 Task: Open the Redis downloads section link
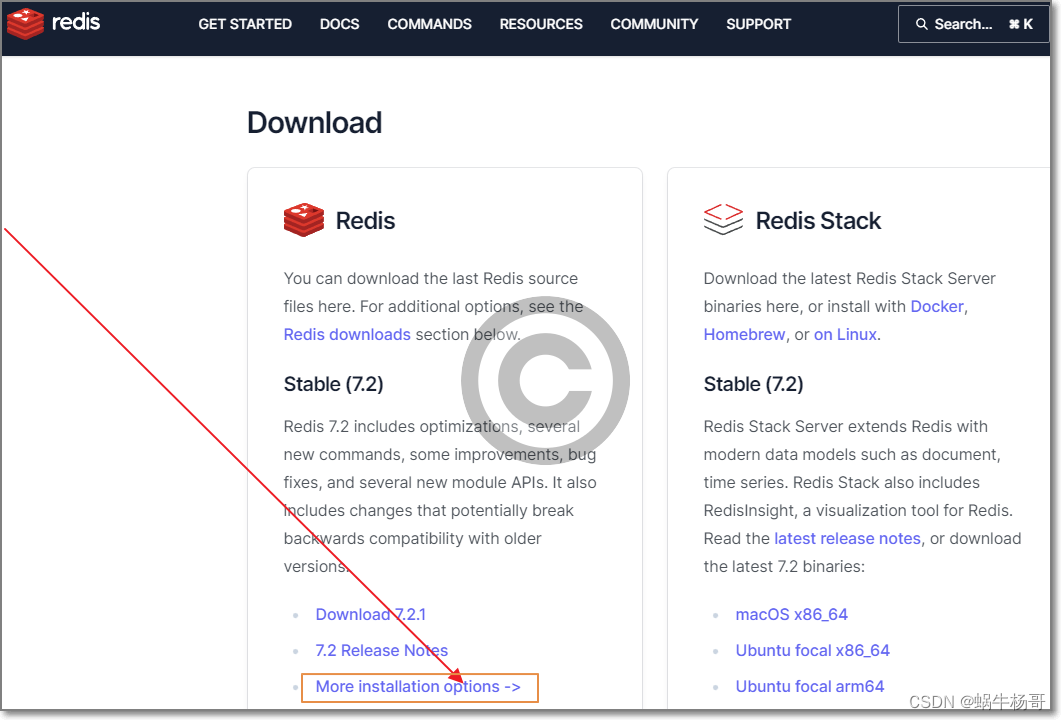(x=347, y=334)
